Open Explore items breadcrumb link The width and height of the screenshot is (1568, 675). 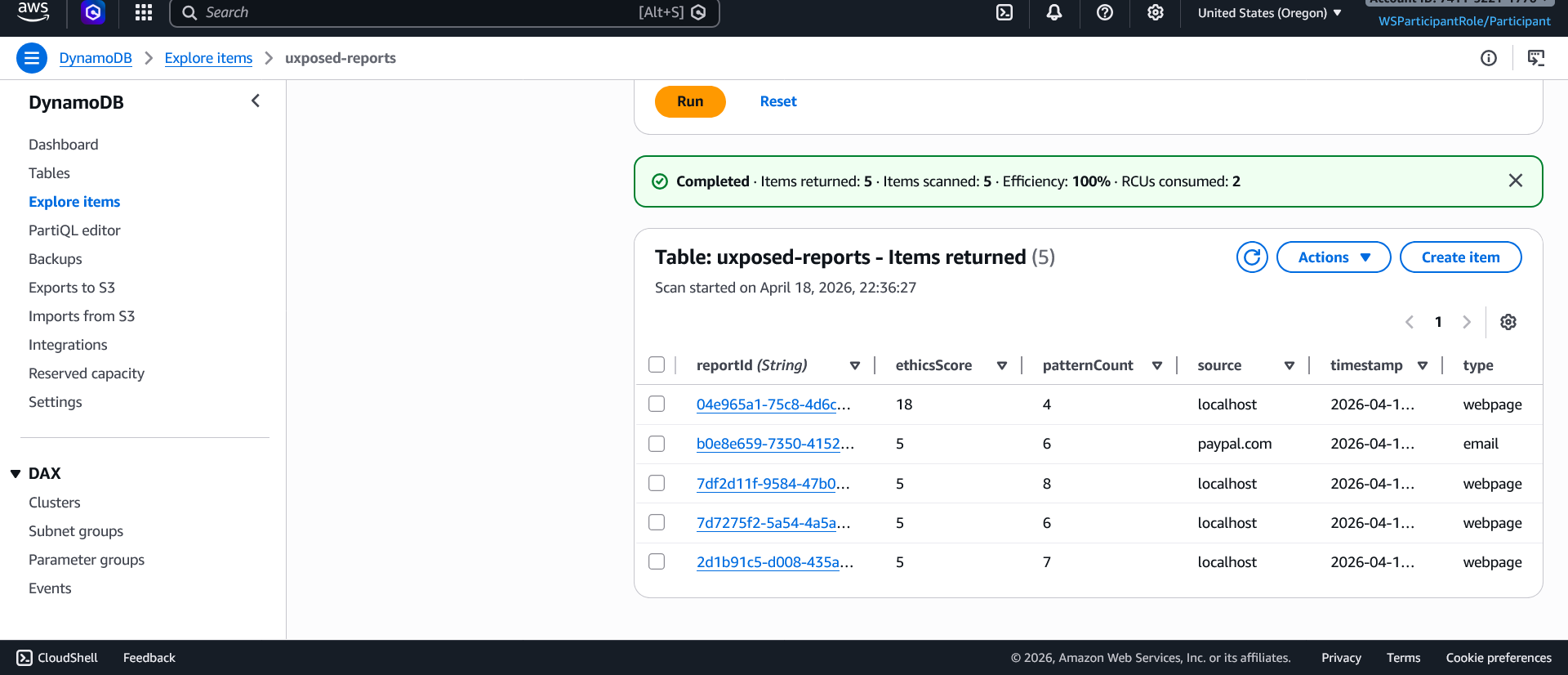(x=208, y=58)
